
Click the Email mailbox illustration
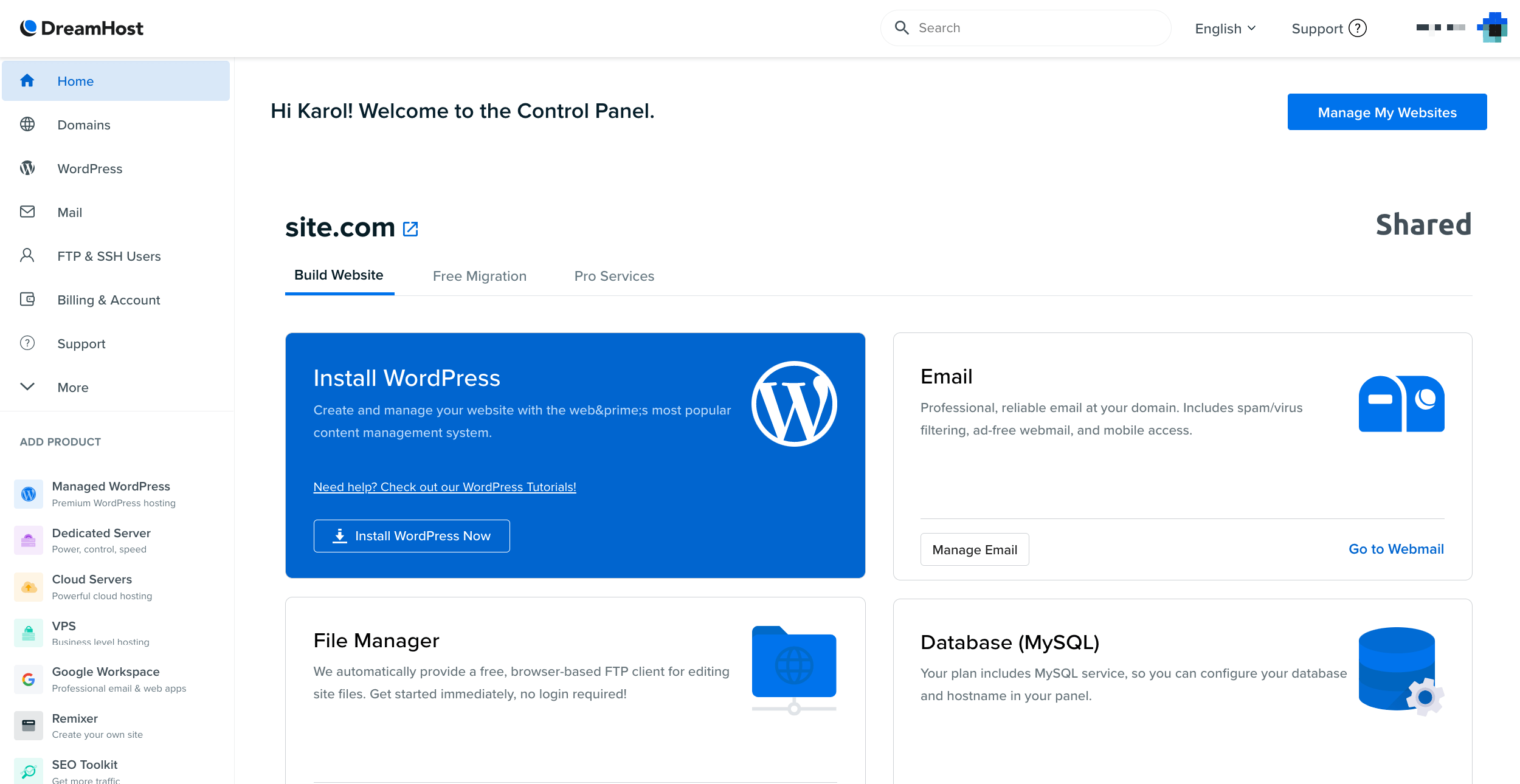click(x=1401, y=404)
